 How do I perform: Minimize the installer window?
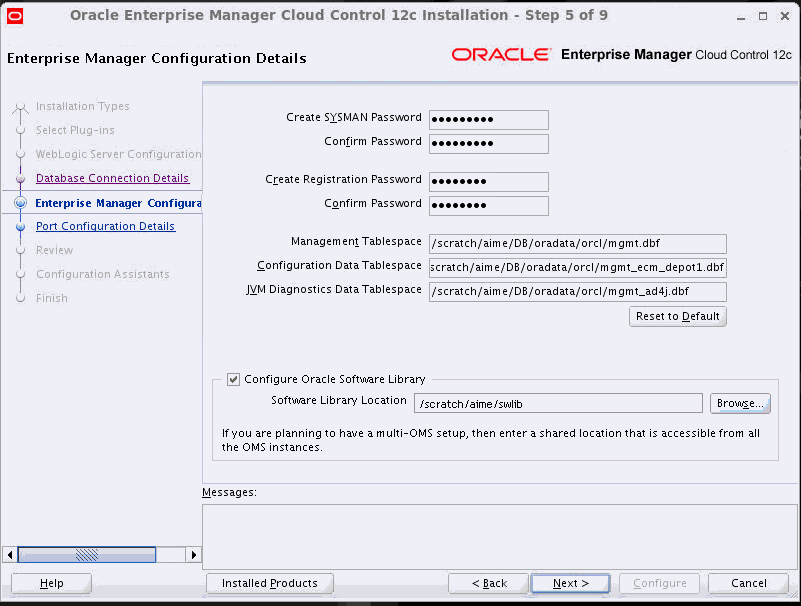pos(741,17)
